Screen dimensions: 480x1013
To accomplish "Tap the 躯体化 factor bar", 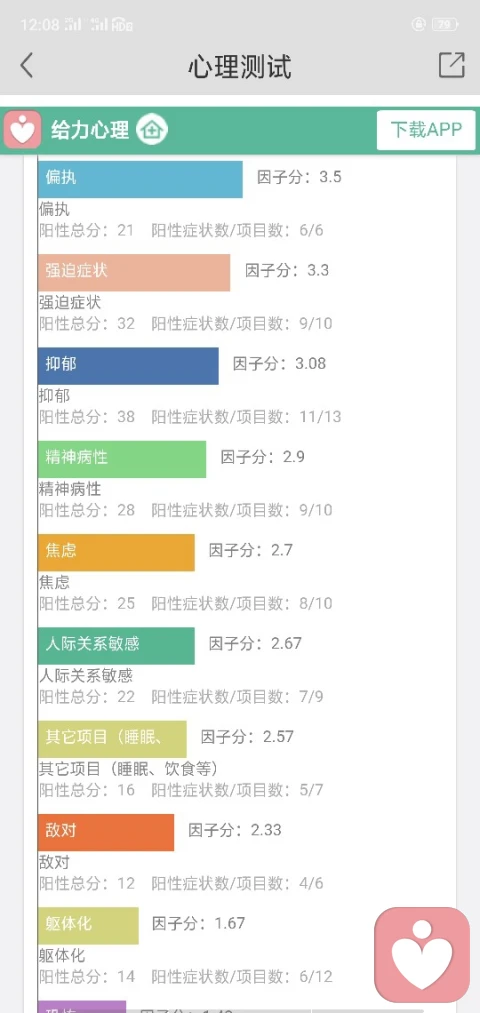I will point(88,925).
